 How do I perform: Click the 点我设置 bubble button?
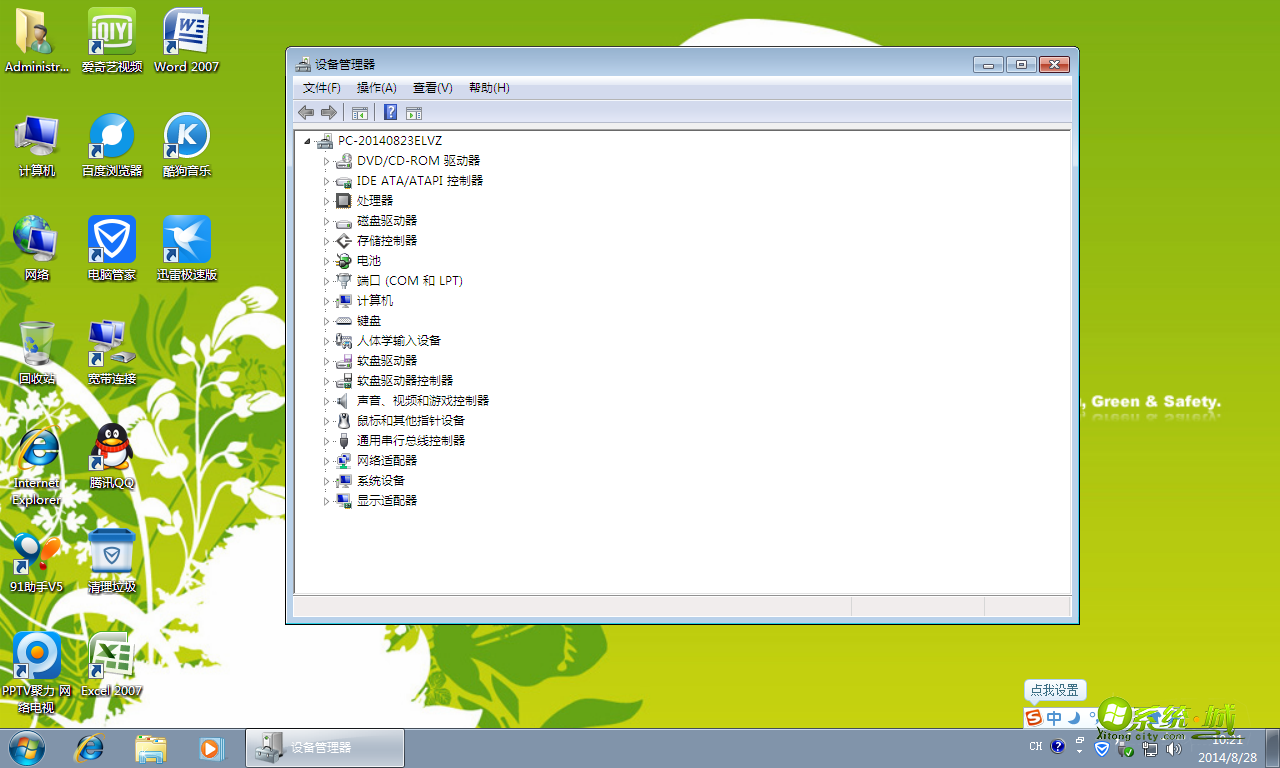click(x=1055, y=690)
